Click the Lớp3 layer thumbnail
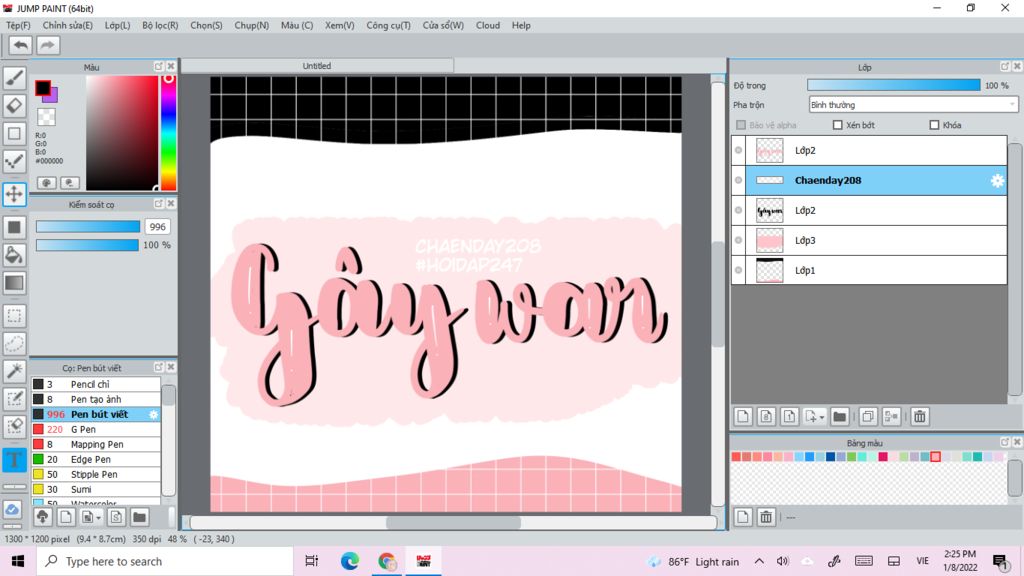The height and width of the screenshot is (576, 1024). click(769, 240)
